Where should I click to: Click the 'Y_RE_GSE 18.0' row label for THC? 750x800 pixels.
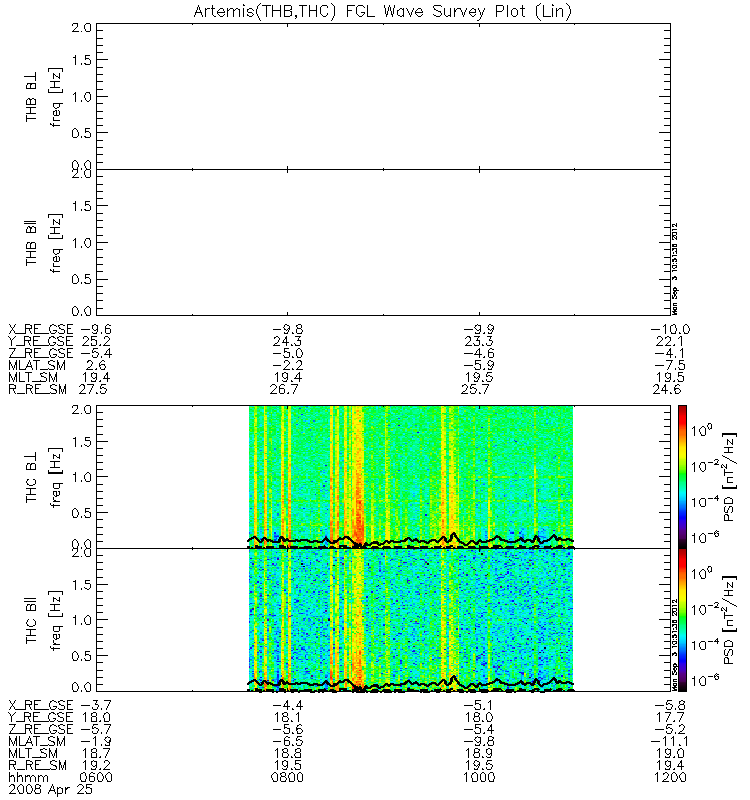tap(59, 717)
